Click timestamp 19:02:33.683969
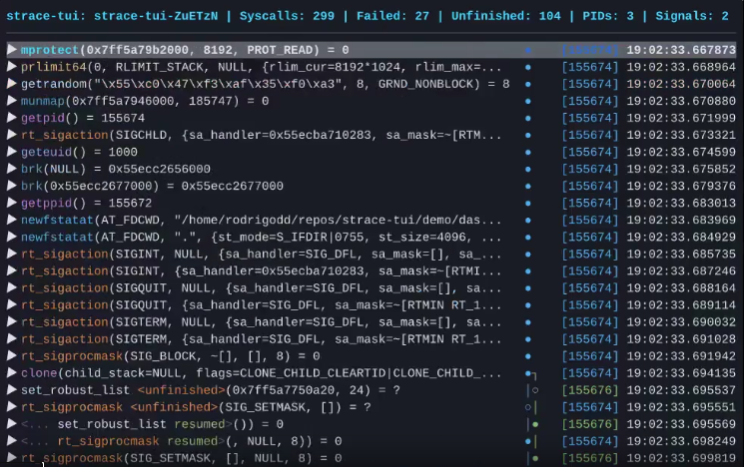The image size is (744, 467). 681,220
